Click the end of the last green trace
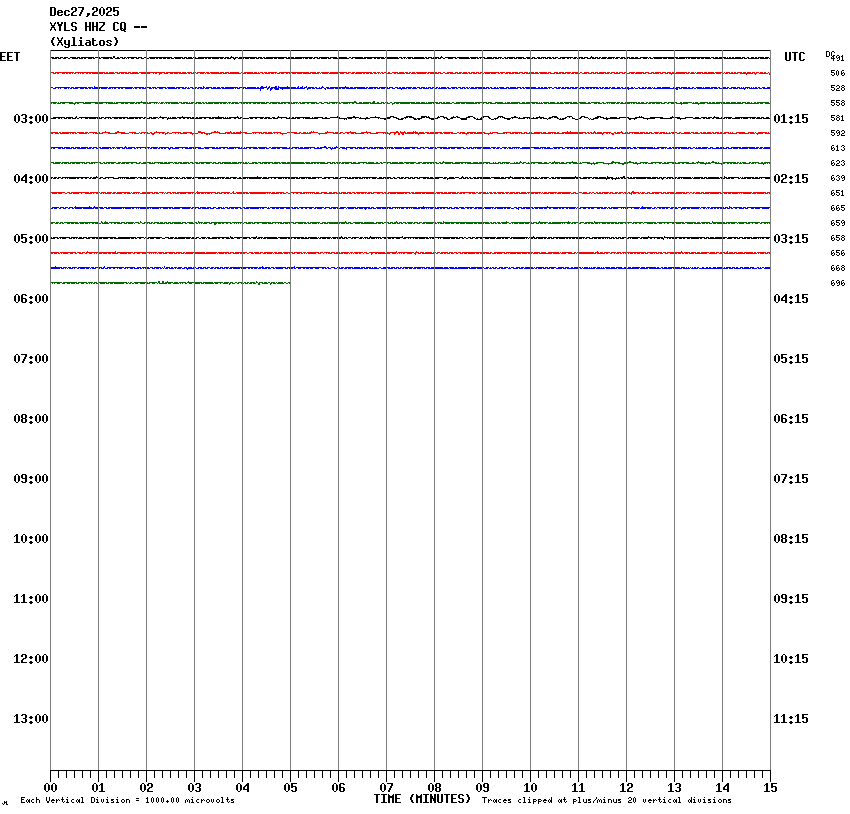Viewport: 850px width, 814px height. [288, 283]
